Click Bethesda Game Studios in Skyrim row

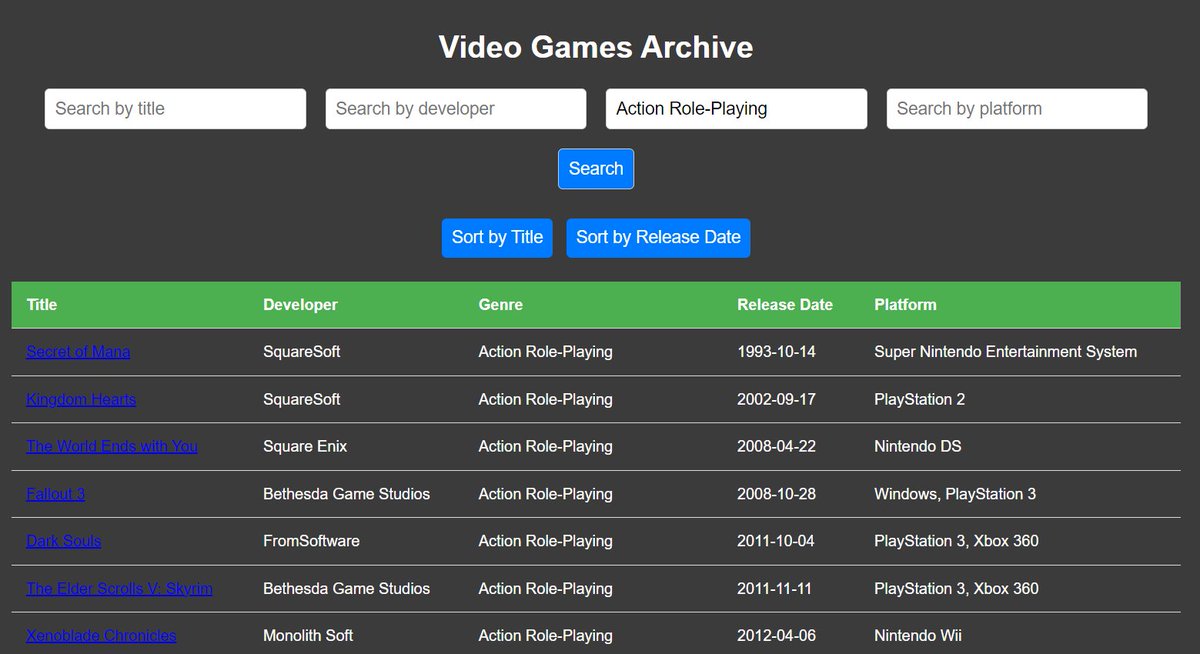coord(347,588)
